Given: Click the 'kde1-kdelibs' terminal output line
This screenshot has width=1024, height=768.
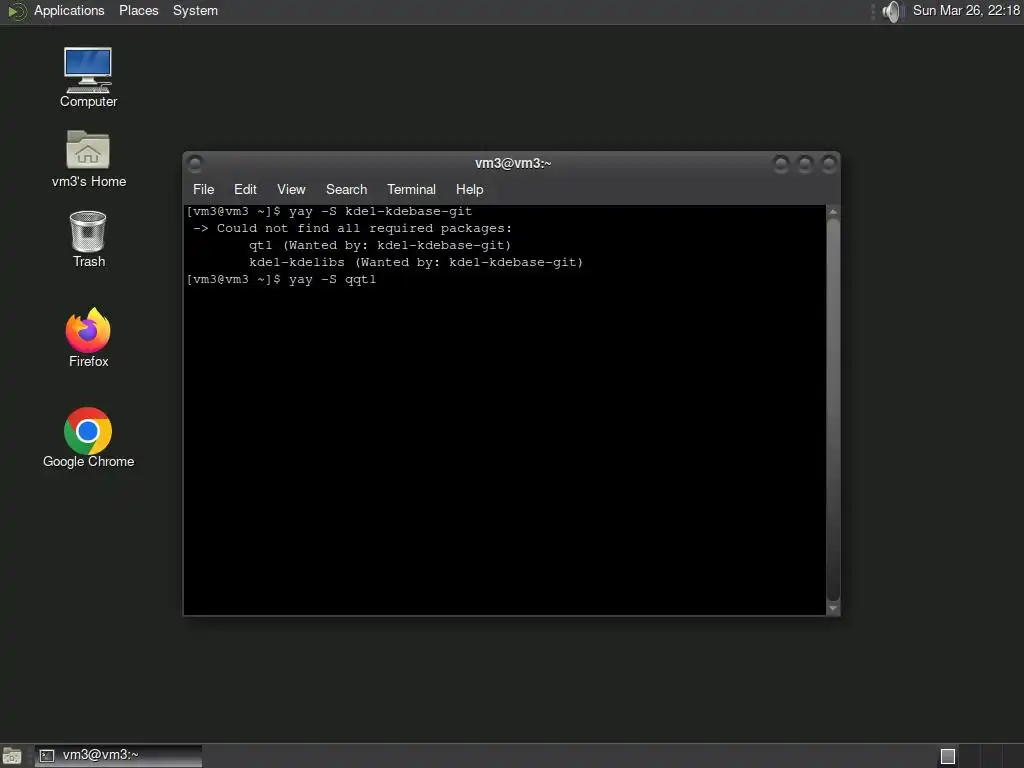Looking at the screenshot, I should pyautogui.click(x=415, y=263).
